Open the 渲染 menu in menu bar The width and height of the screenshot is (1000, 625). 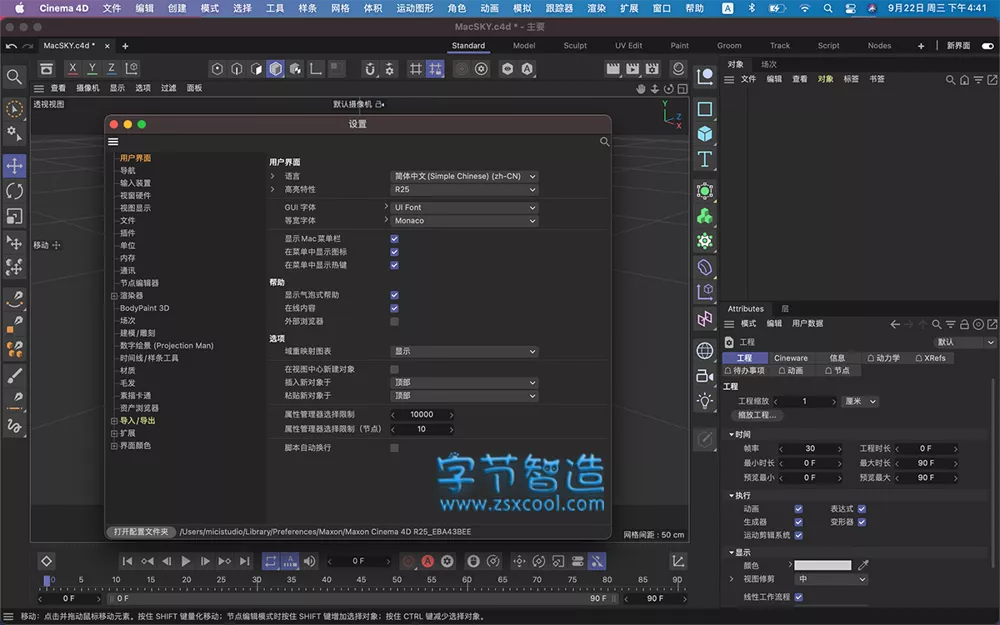tap(596, 8)
